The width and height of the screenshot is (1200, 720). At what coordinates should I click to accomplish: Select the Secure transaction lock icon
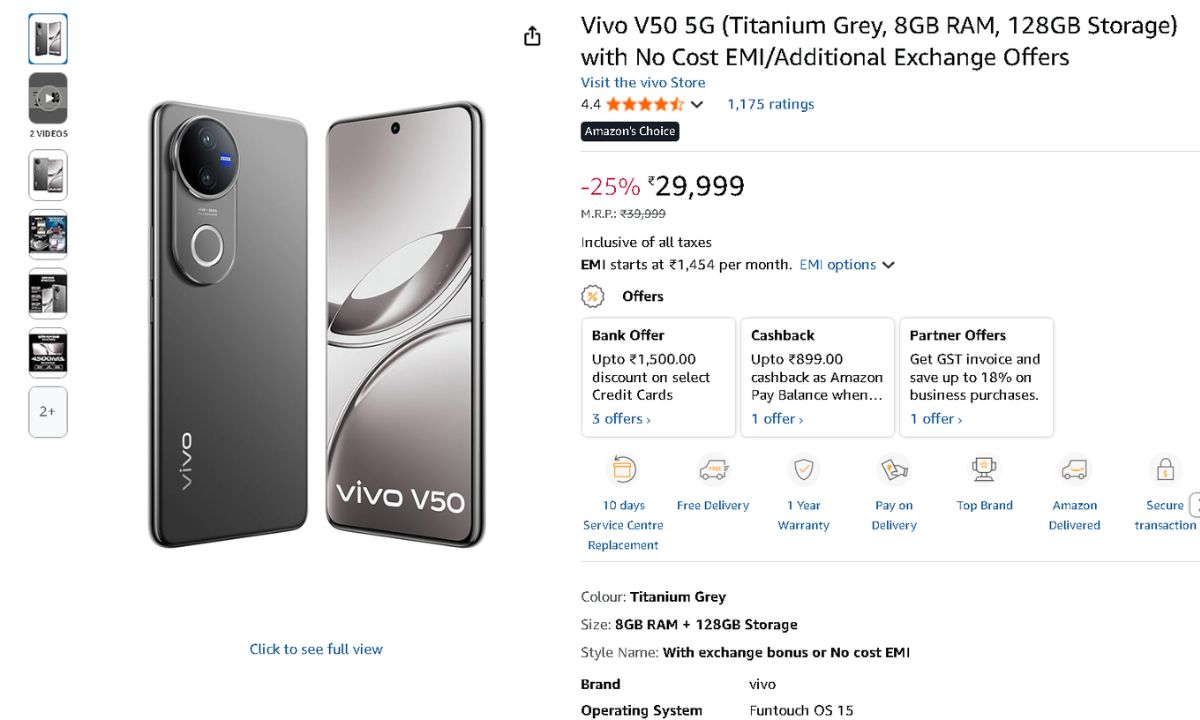pos(1164,469)
